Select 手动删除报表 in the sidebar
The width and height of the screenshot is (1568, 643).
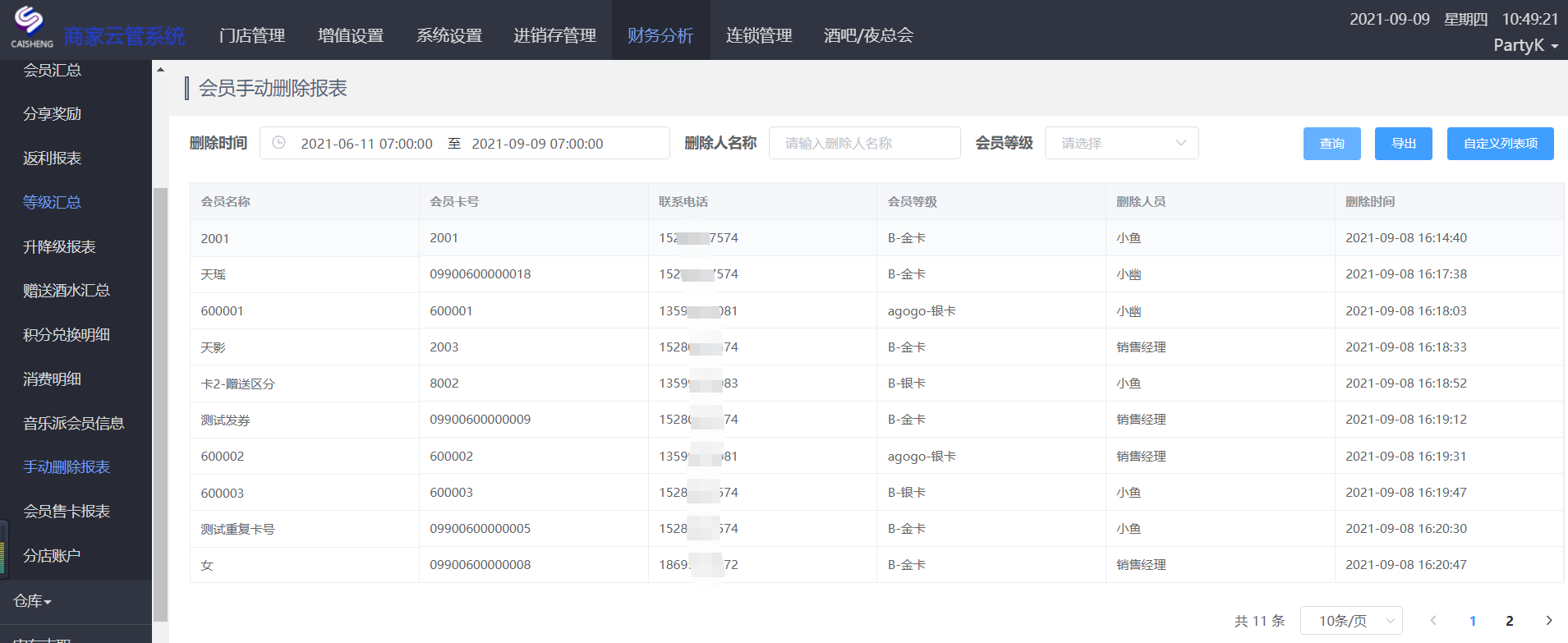click(x=67, y=466)
